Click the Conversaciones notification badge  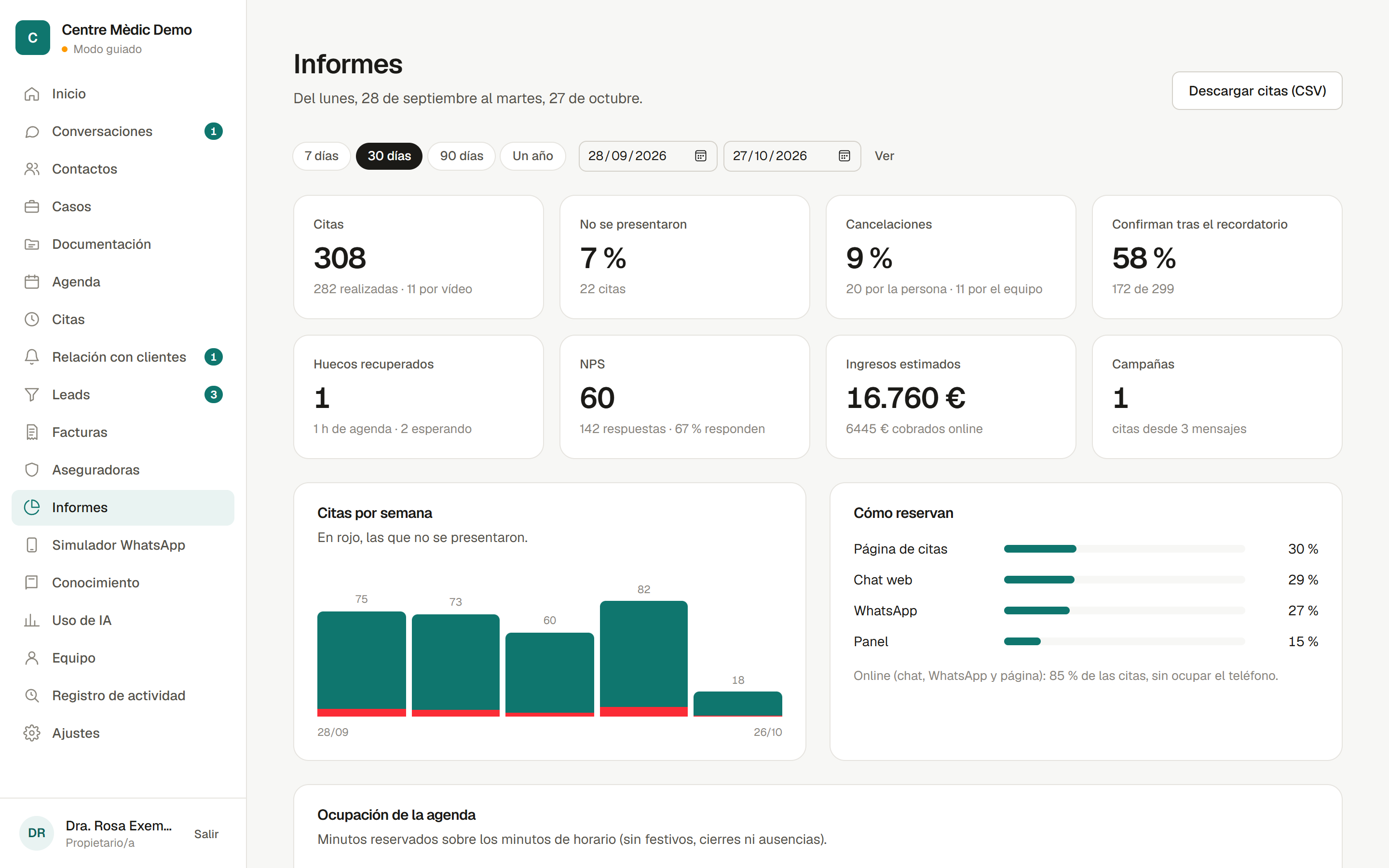pos(214,132)
